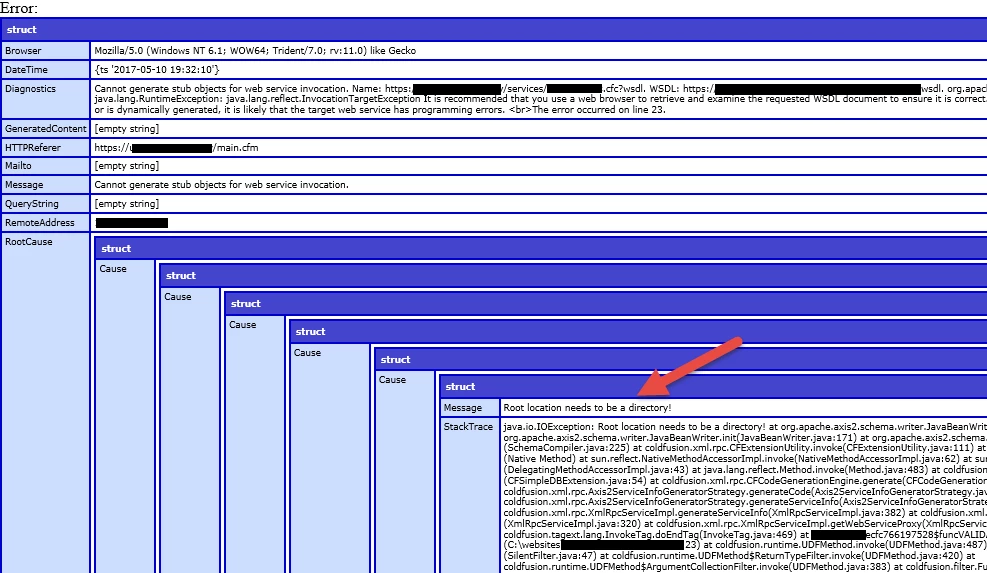Click the StackTrace key cell

[470, 496]
